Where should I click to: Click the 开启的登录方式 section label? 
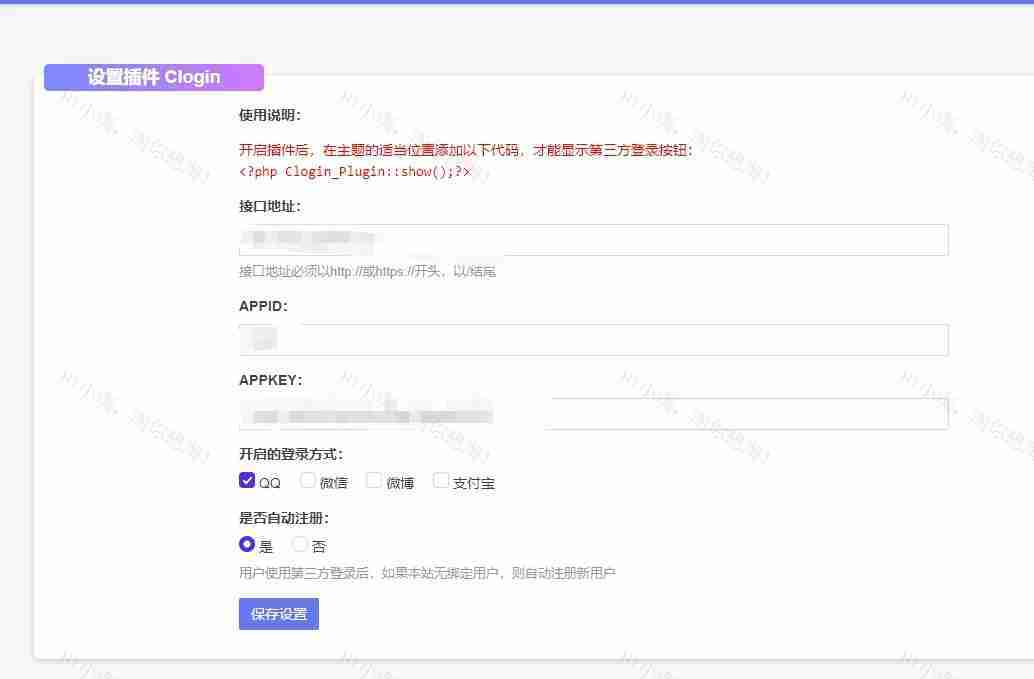pos(291,454)
